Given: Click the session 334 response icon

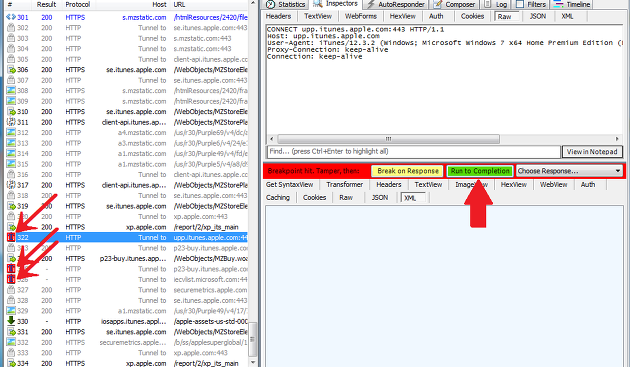Looking at the screenshot, I should click(x=11, y=363).
